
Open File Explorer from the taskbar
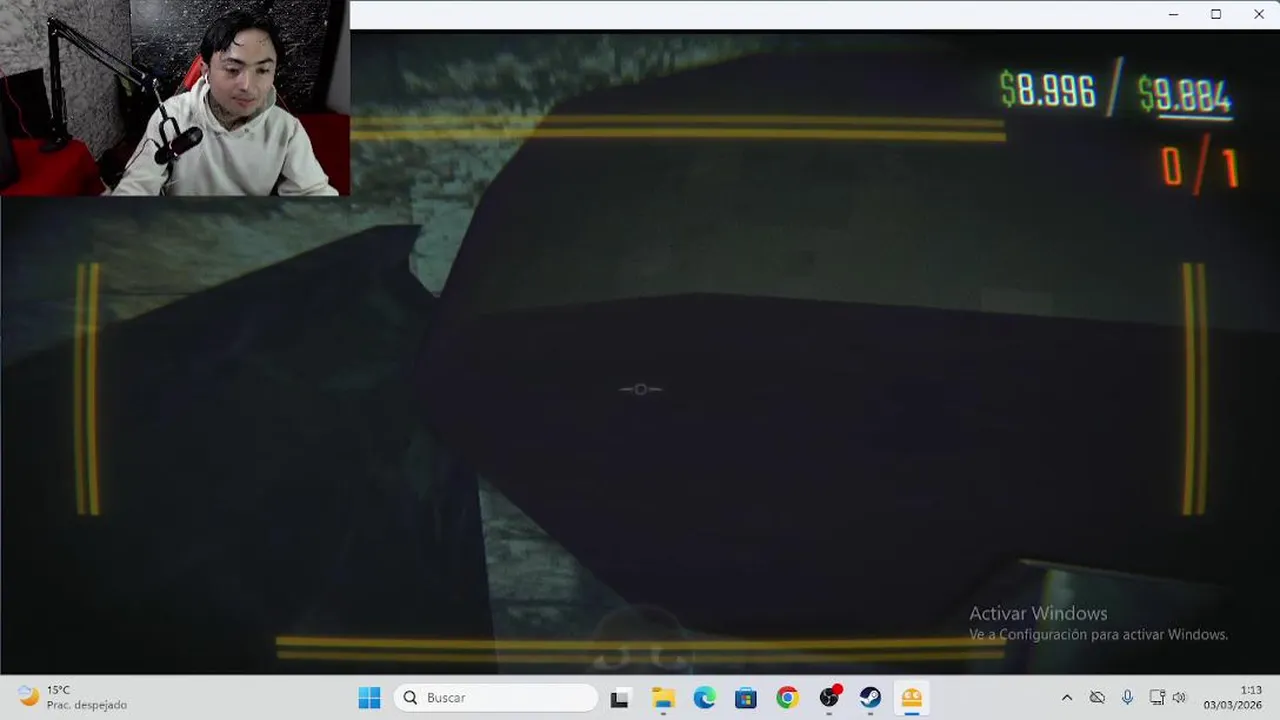tap(663, 698)
